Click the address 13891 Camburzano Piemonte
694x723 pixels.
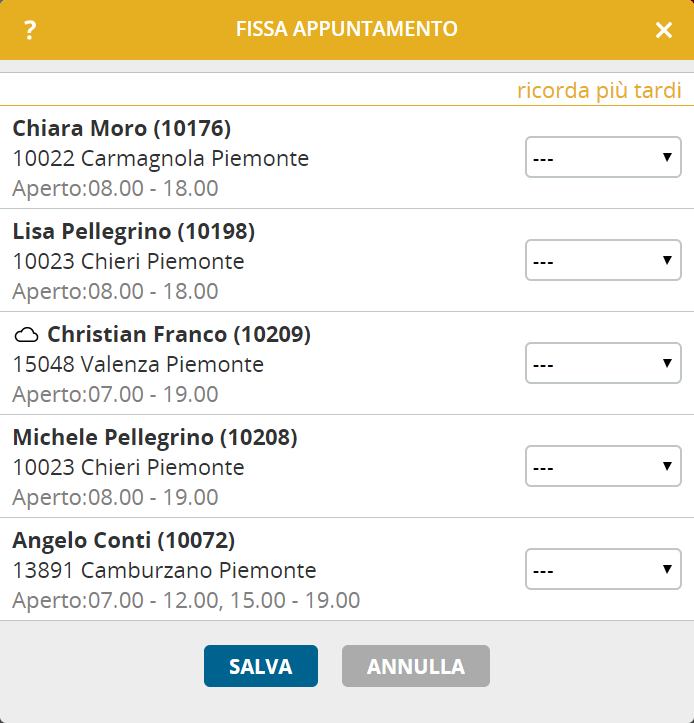pos(164,571)
